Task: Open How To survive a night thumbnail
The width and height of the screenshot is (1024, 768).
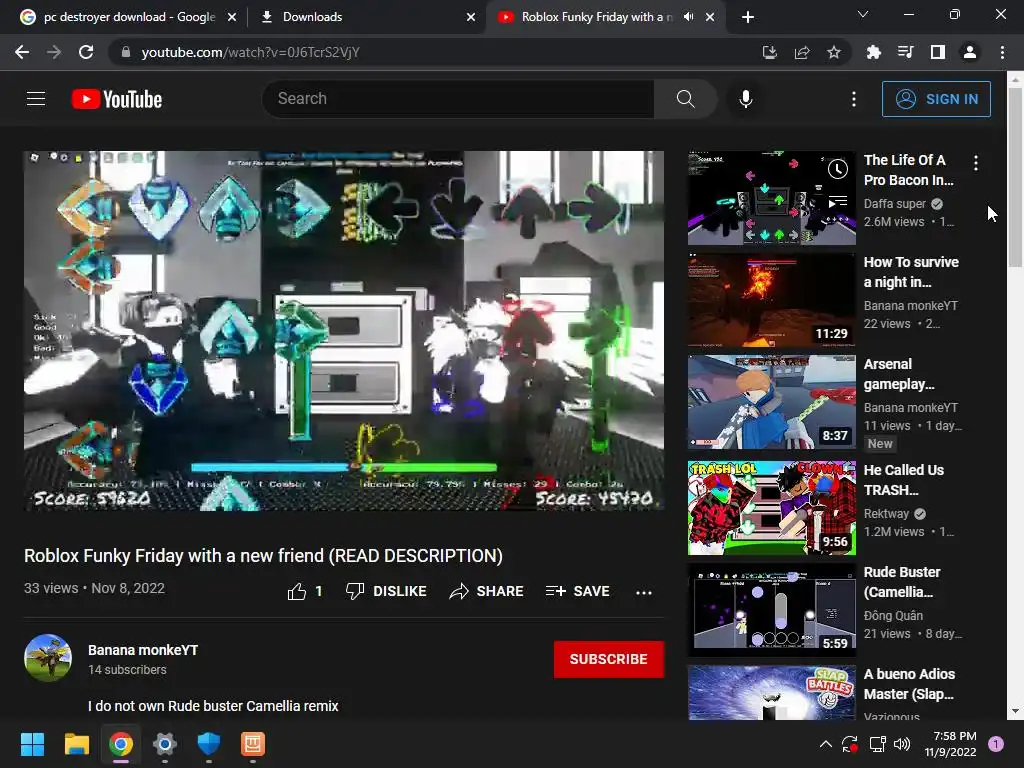Action: pos(771,300)
